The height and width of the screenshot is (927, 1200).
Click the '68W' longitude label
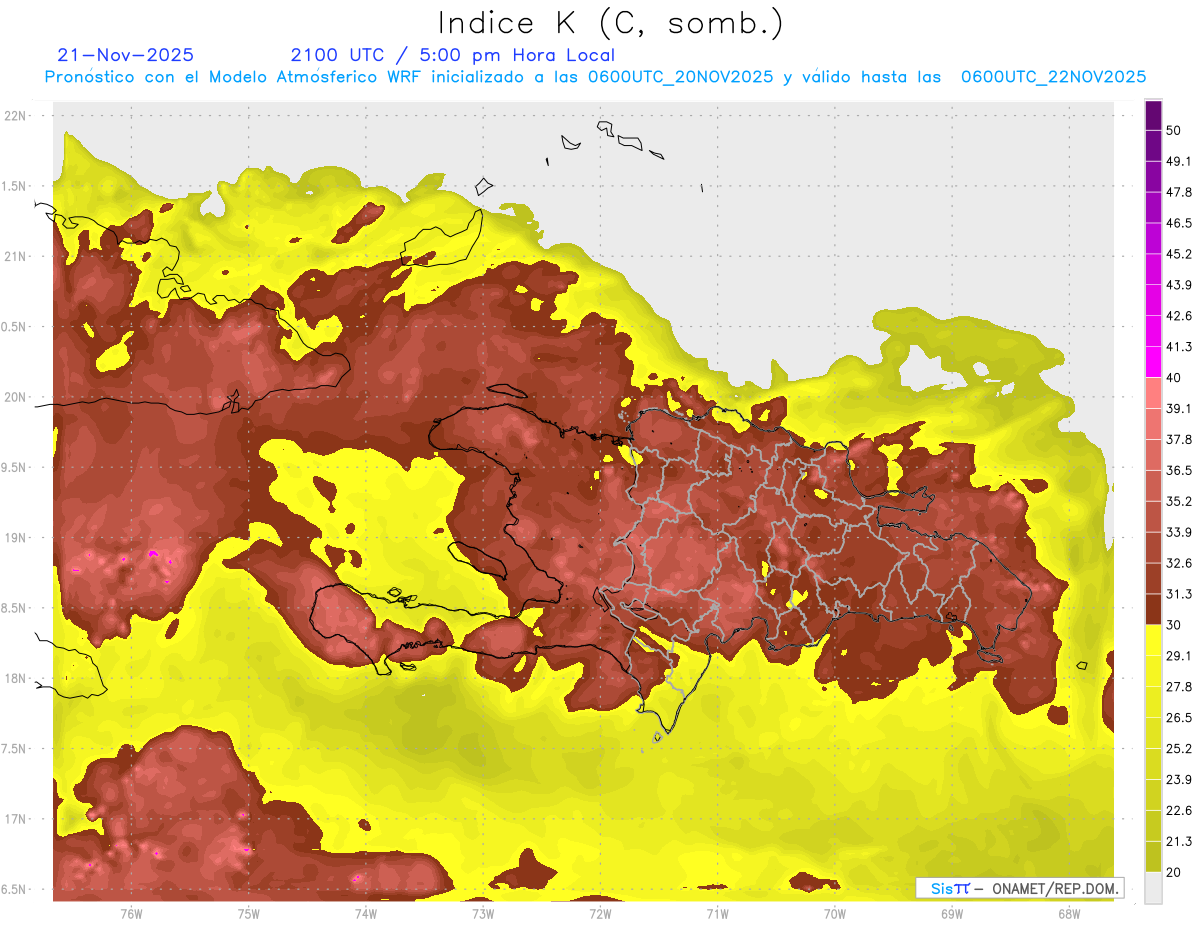click(x=1069, y=914)
